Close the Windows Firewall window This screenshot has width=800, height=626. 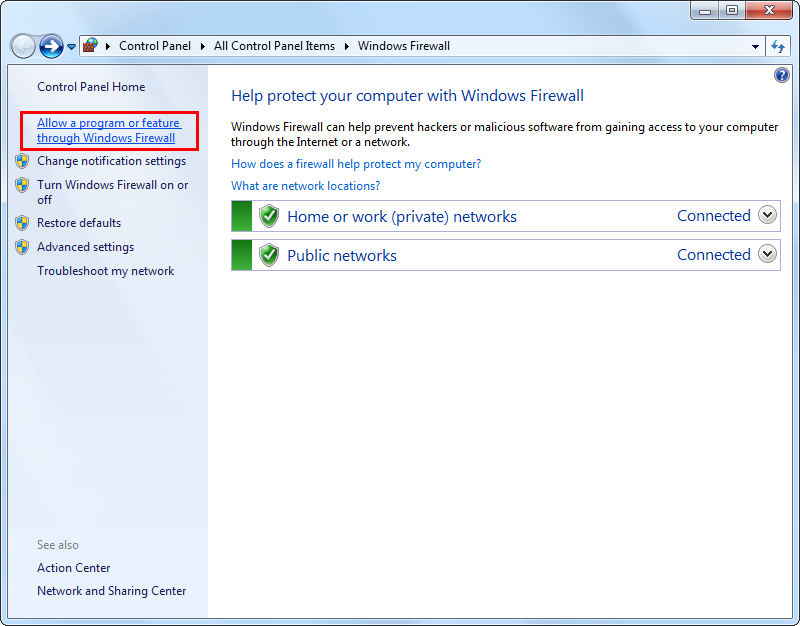[769, 11]
